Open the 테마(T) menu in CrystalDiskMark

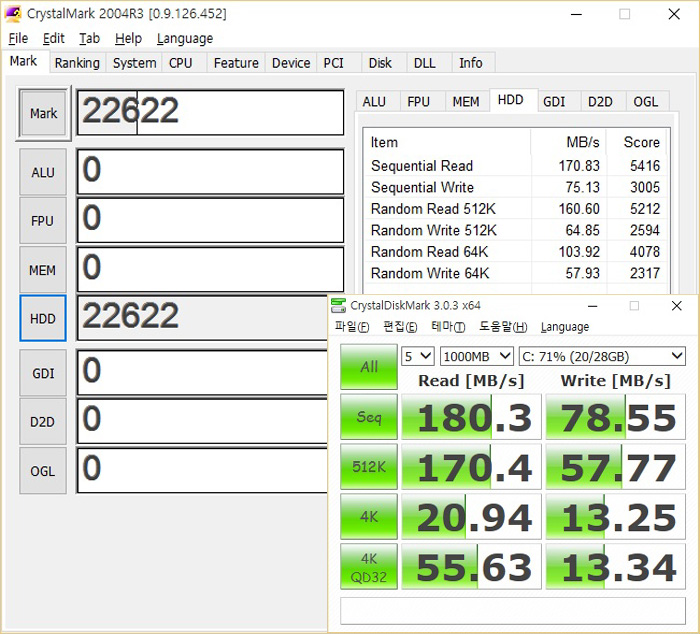[x=448, y=327]
